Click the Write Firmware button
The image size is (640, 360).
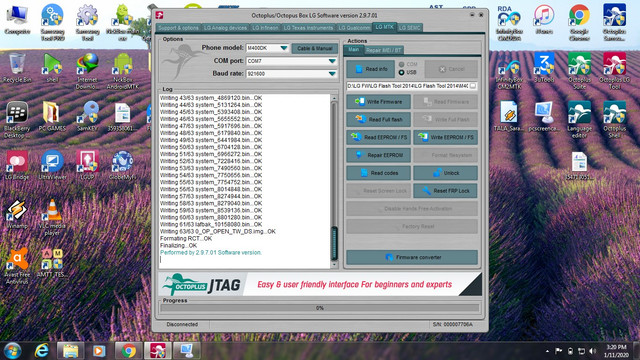(x=378, y=102)
